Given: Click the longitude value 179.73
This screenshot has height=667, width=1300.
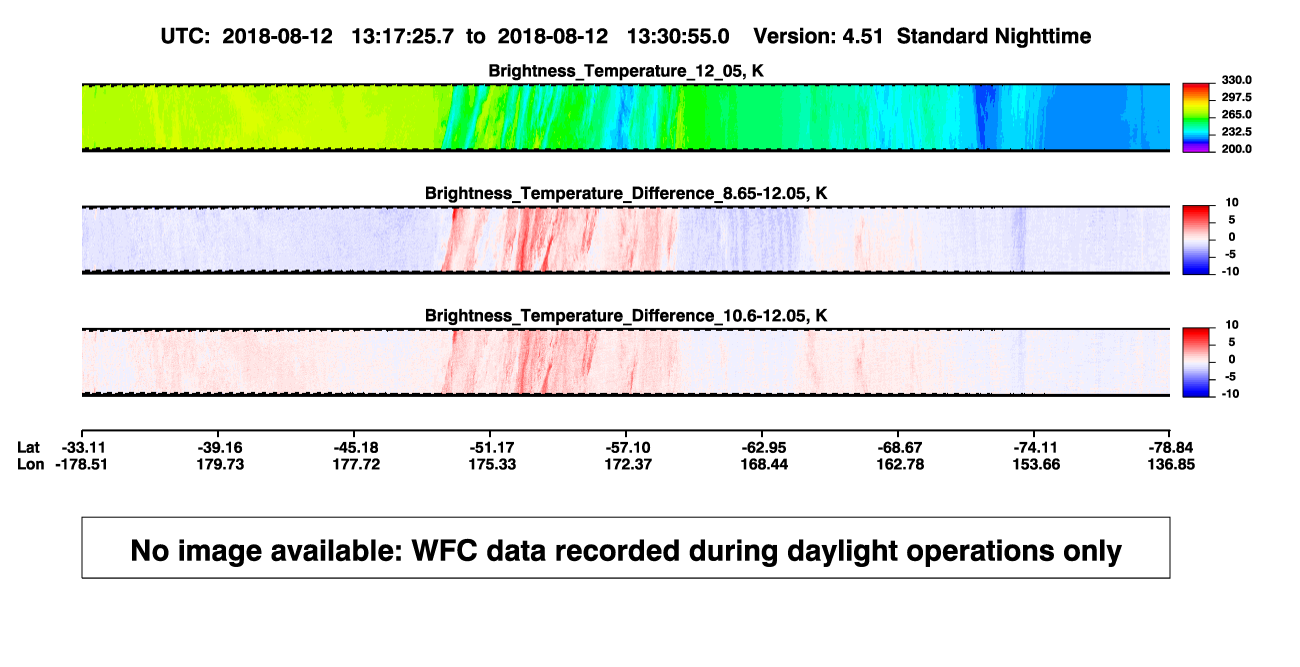Looking at the screenshot, I should (x=220, y=465).
